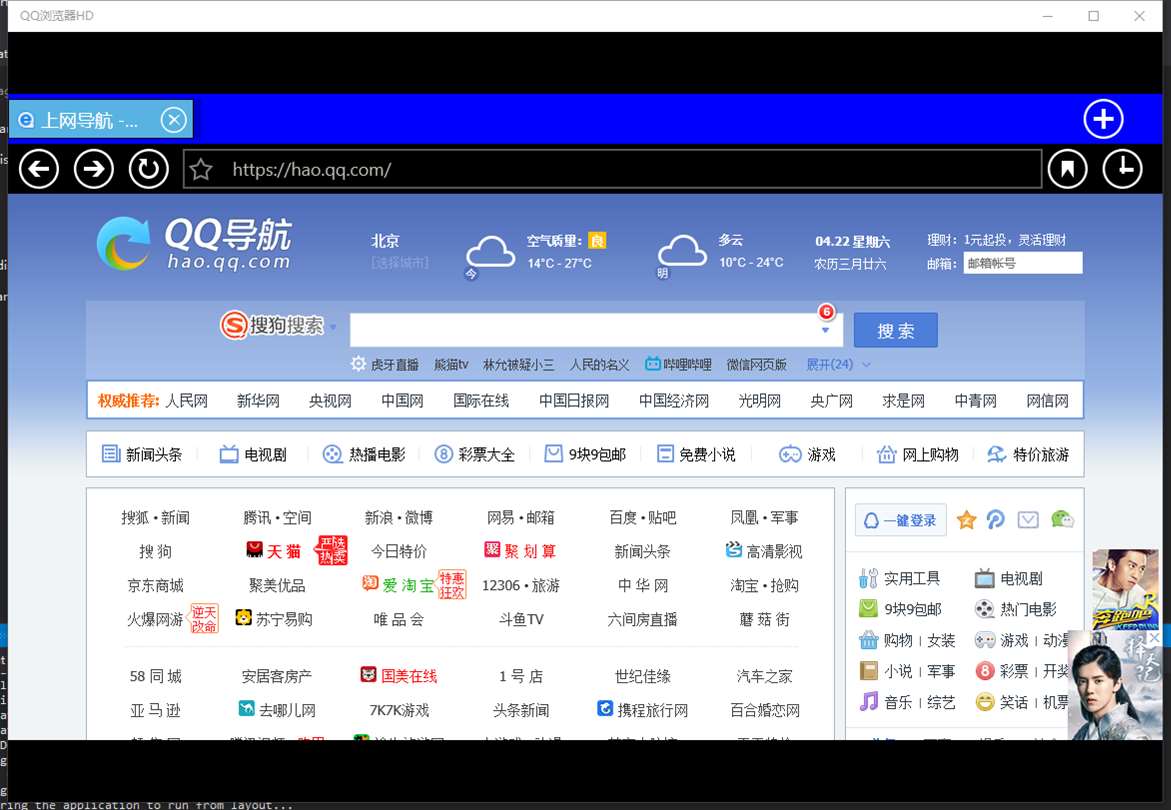This screenshot has width=1171, height=810.
Task: Open 笑话 in the sidebar
Action: 1014,702
